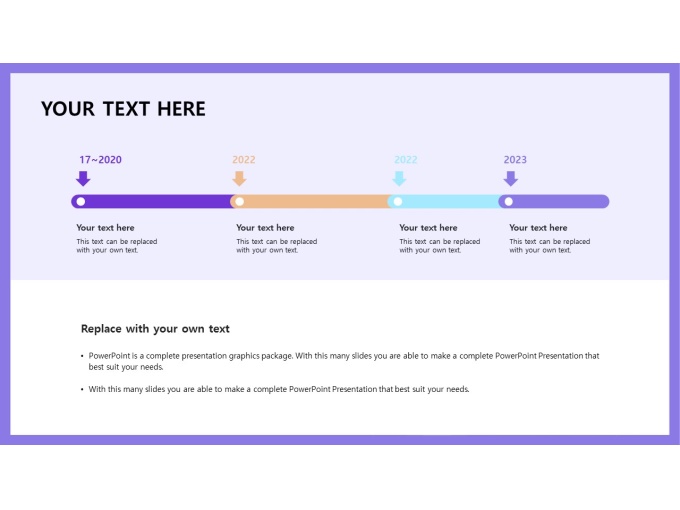
Task: Click the 2023 year label
Action: (x=515, y=160)
